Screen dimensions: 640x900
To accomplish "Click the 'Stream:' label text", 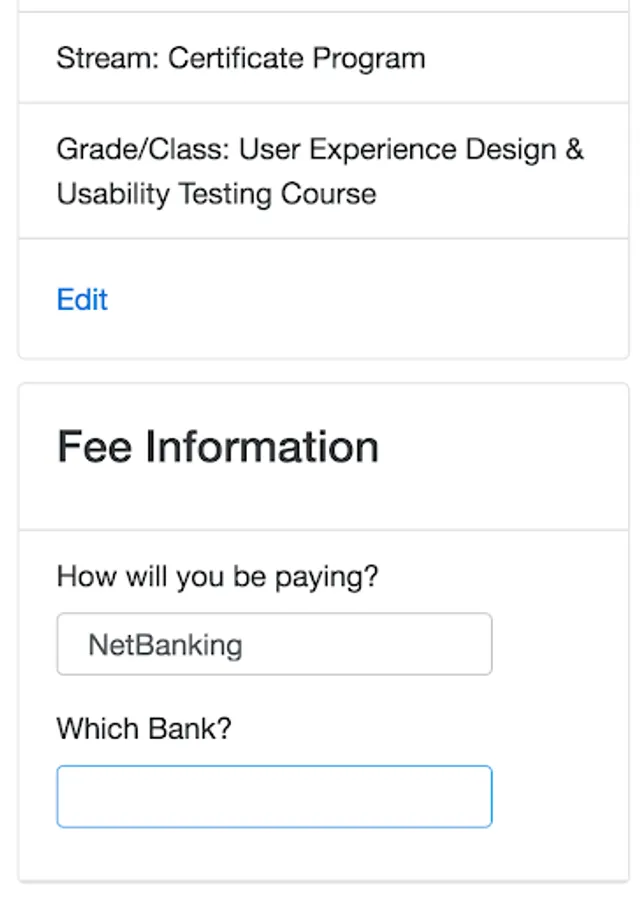I will 107,58.
